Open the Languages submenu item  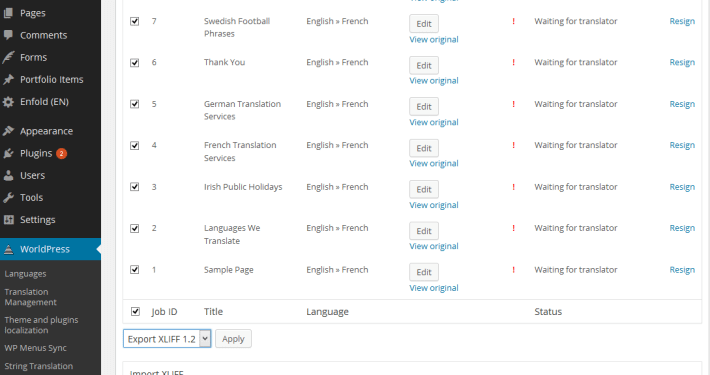coord(25,274)
